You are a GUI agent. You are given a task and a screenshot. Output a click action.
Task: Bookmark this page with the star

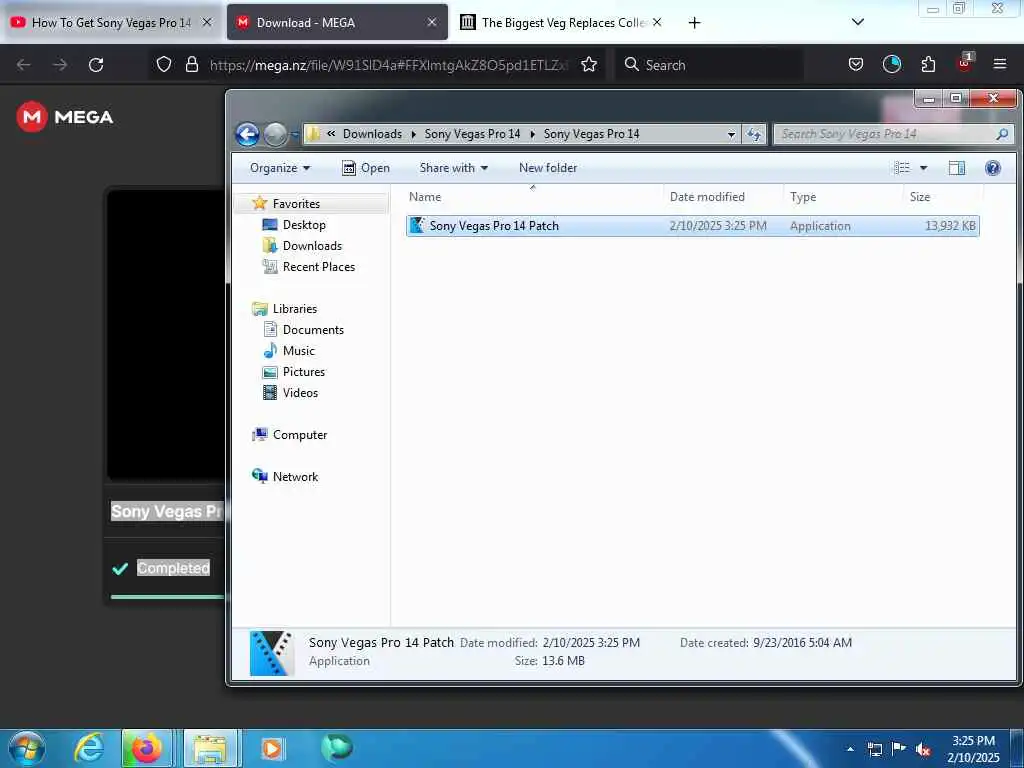(x=589, y=65)
